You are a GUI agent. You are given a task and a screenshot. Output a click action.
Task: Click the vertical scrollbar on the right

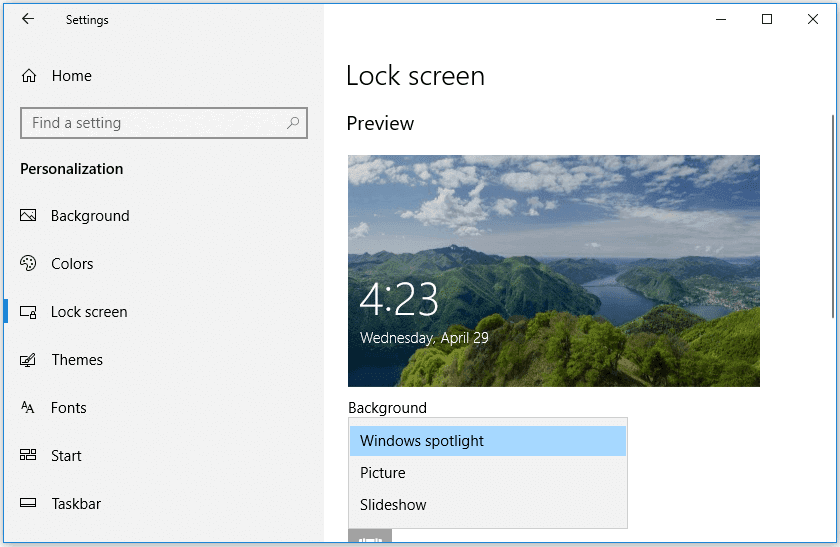point(832,215)
